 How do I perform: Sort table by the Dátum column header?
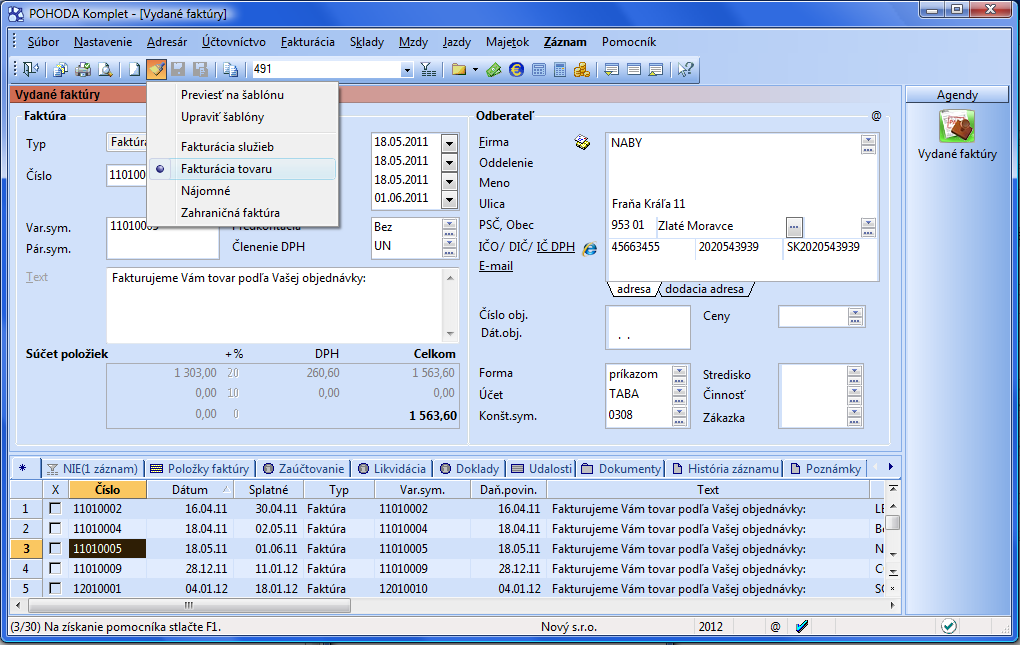190,490
